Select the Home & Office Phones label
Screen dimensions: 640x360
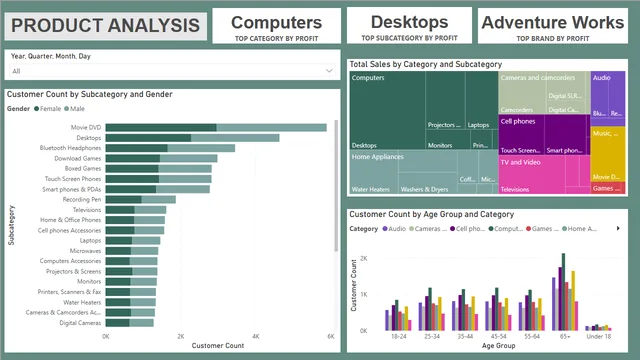[x=70, y=220]
